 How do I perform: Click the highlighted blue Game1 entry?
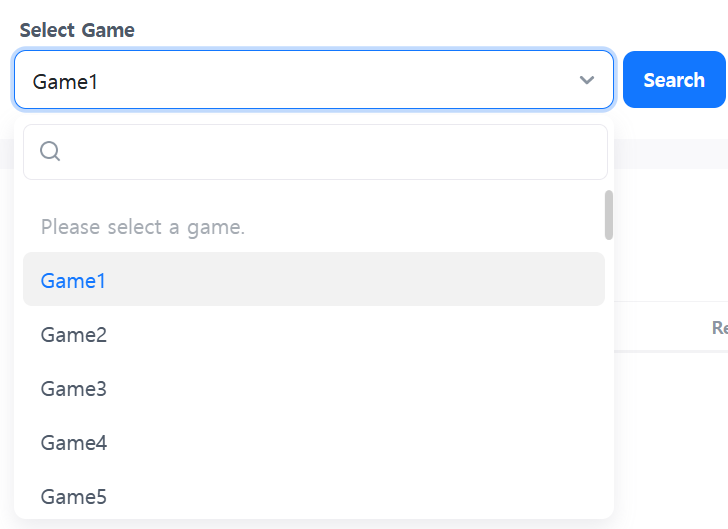pyautogui.click(x=73, y=281)
